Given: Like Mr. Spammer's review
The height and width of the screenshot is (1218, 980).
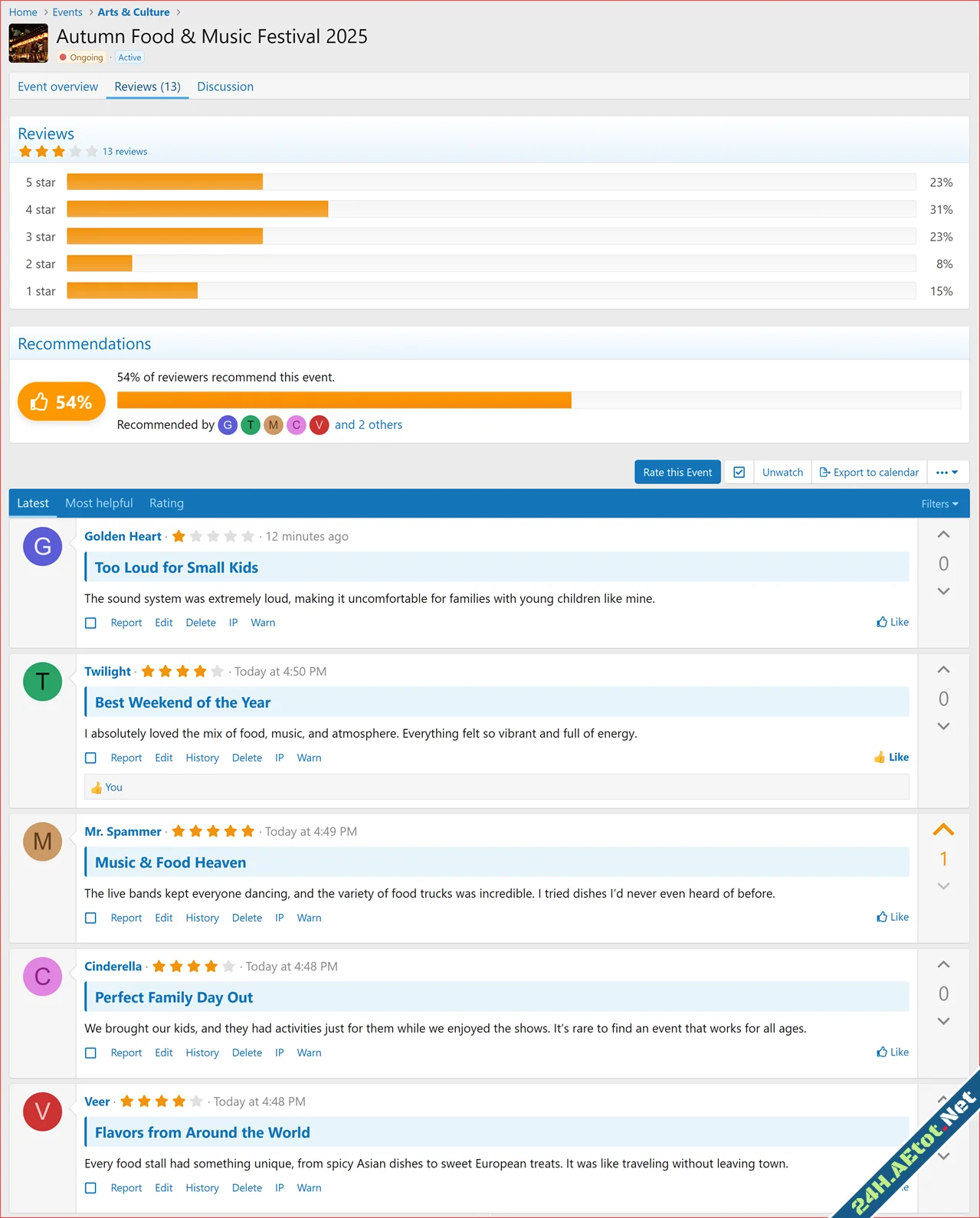Looking at the screenshot, I should [893, 917].
